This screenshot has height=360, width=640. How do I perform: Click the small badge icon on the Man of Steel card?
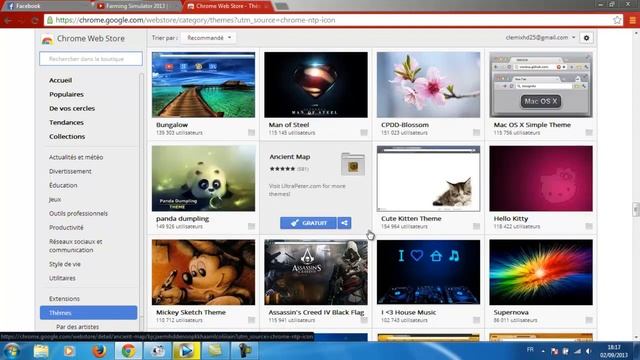364,133
